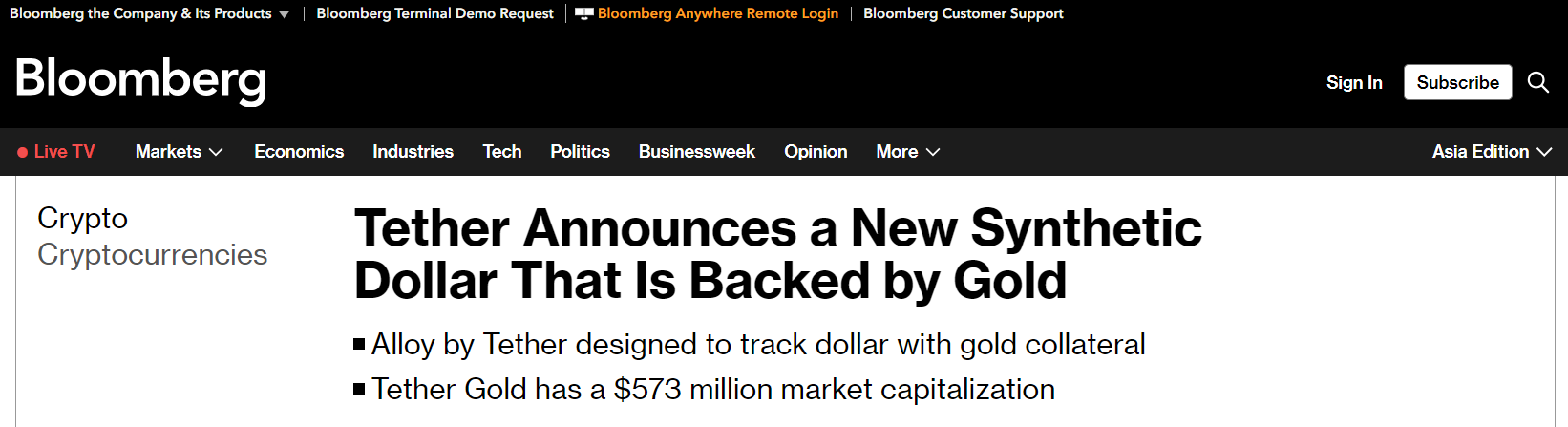Click the Bloomberg Anywhere monitor icon
This screenshot has height=427, width=1568.
tap(583, 13)
